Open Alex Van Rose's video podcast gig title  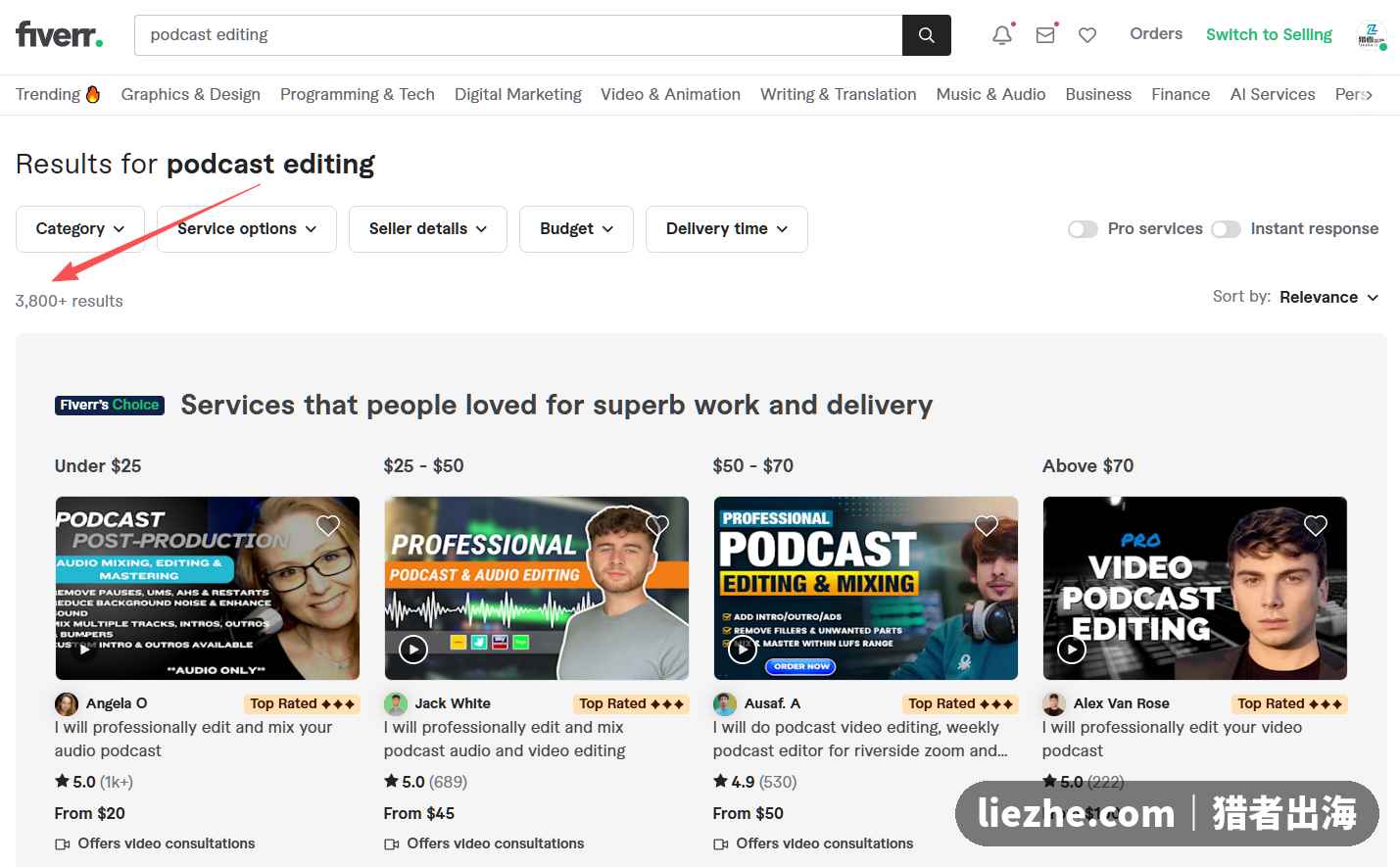(1172, 739)
